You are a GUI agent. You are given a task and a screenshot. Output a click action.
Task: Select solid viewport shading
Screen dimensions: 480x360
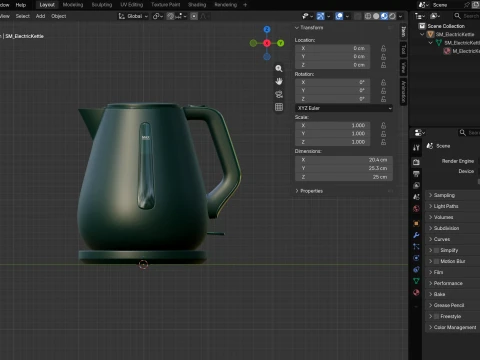[x=376, y=16]
